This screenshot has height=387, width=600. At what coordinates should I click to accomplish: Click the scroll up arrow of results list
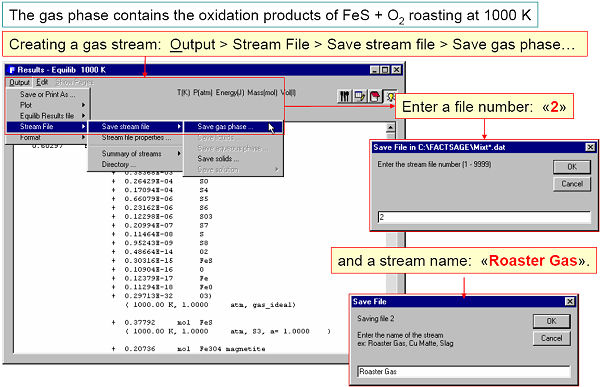click(390, 127)
